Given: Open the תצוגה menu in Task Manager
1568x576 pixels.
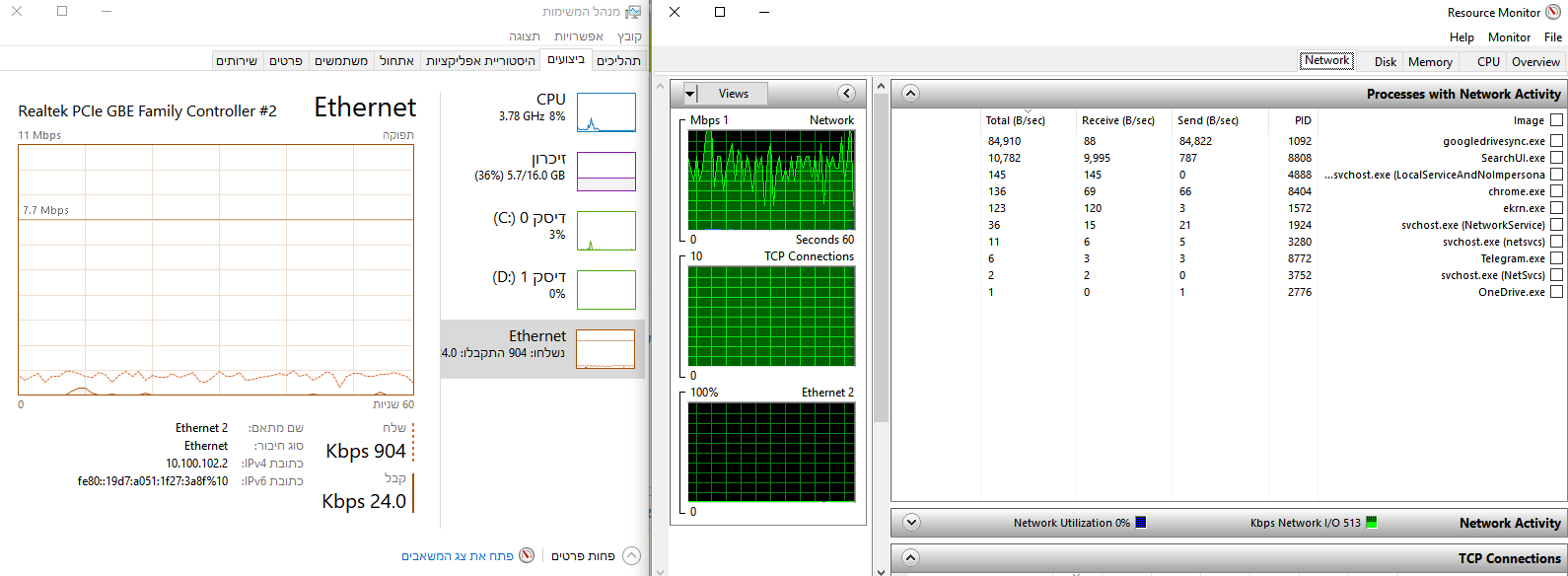Looking at the screenshot, I should pos(525,36).
